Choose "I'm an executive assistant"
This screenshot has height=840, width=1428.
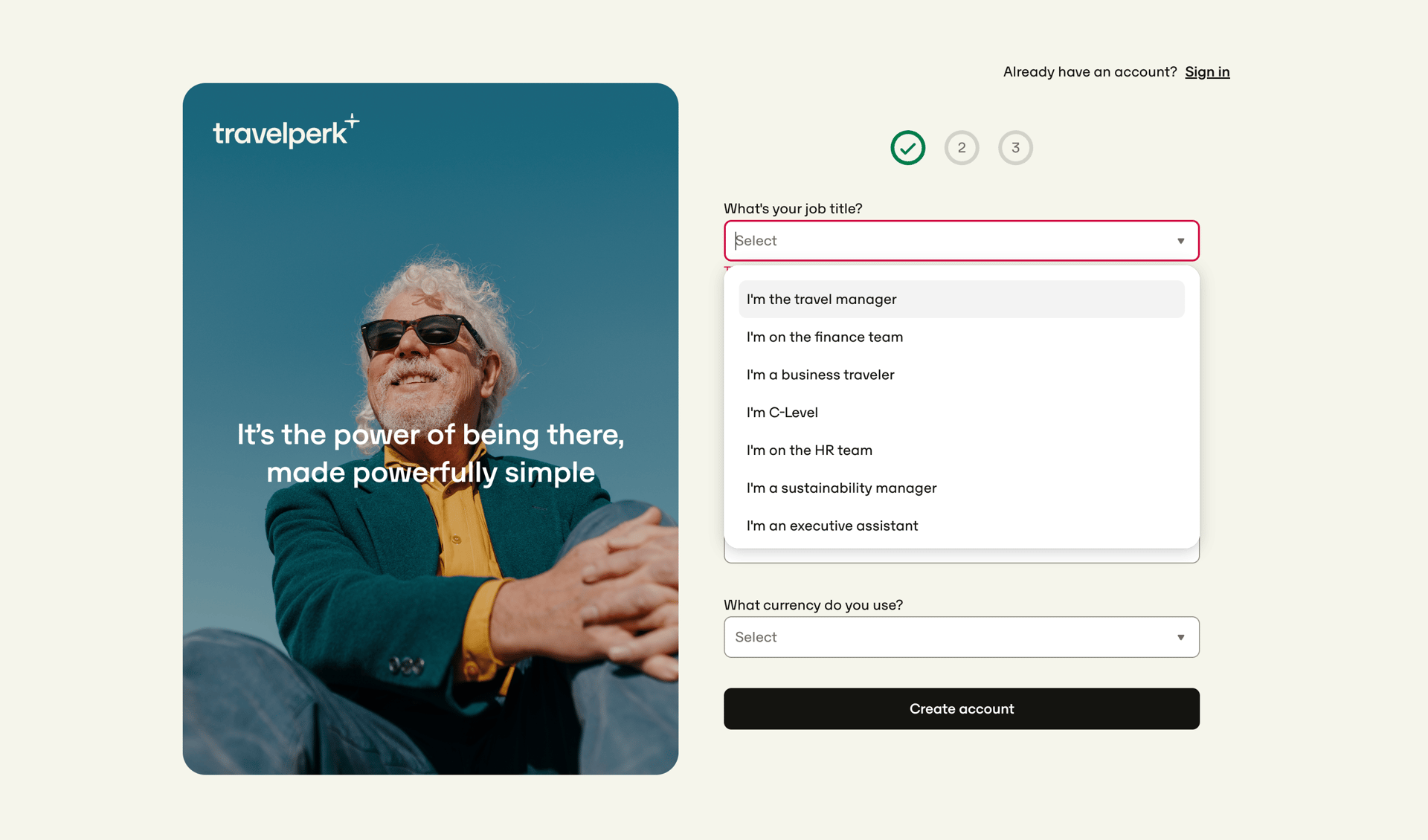832,526
